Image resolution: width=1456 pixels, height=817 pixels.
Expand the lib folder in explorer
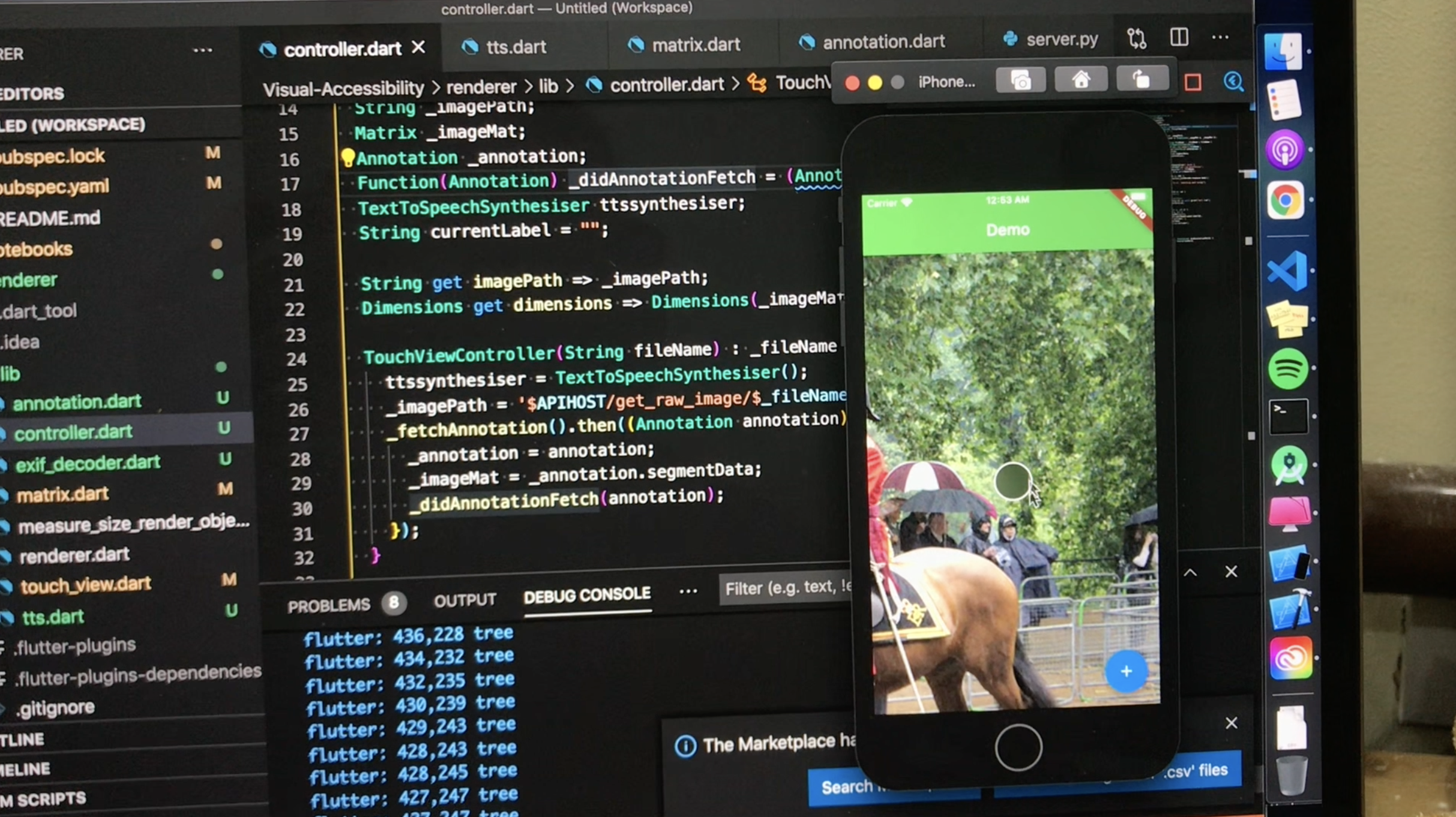coord(11,374)
